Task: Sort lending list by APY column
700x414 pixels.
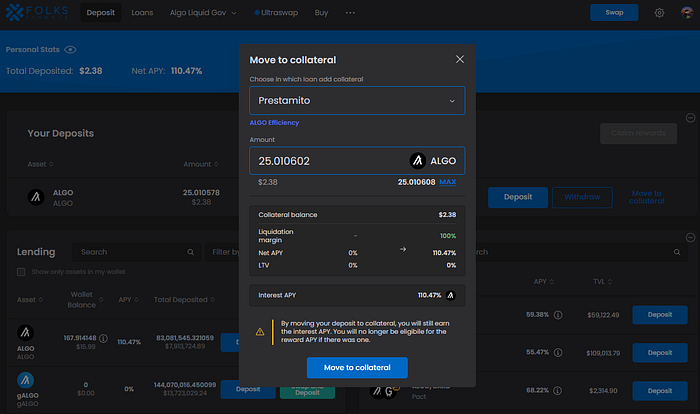Action: (x=129, y=300)
